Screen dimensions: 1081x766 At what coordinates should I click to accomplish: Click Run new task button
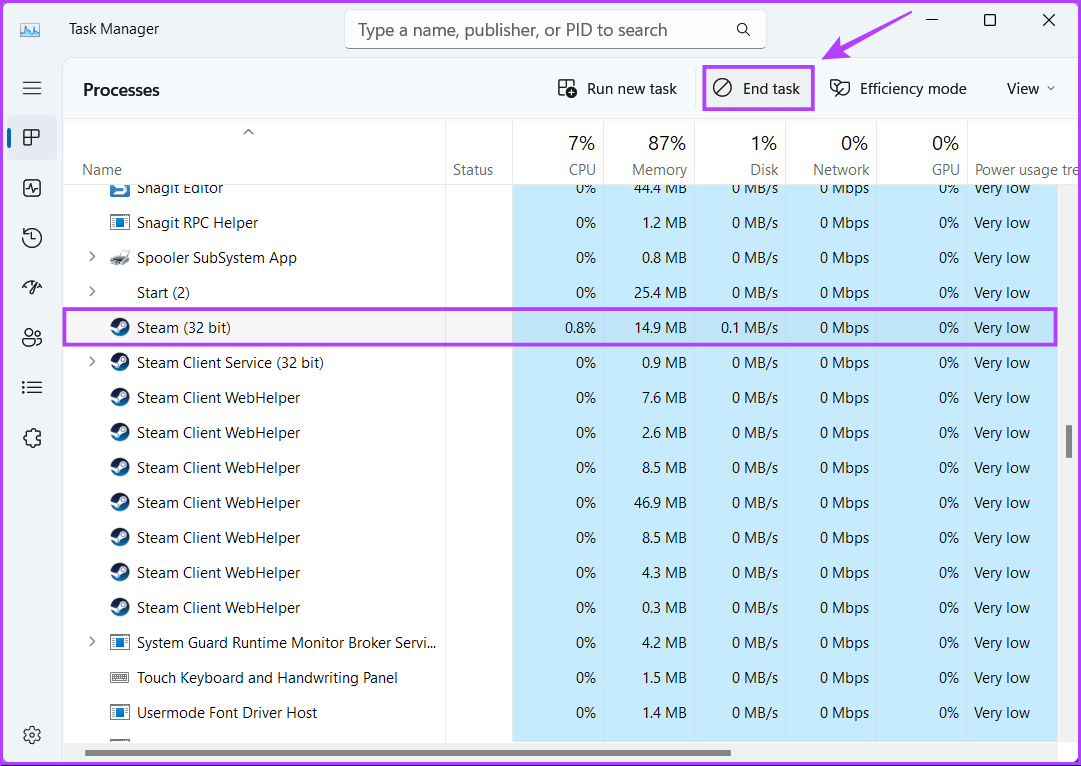617,89
